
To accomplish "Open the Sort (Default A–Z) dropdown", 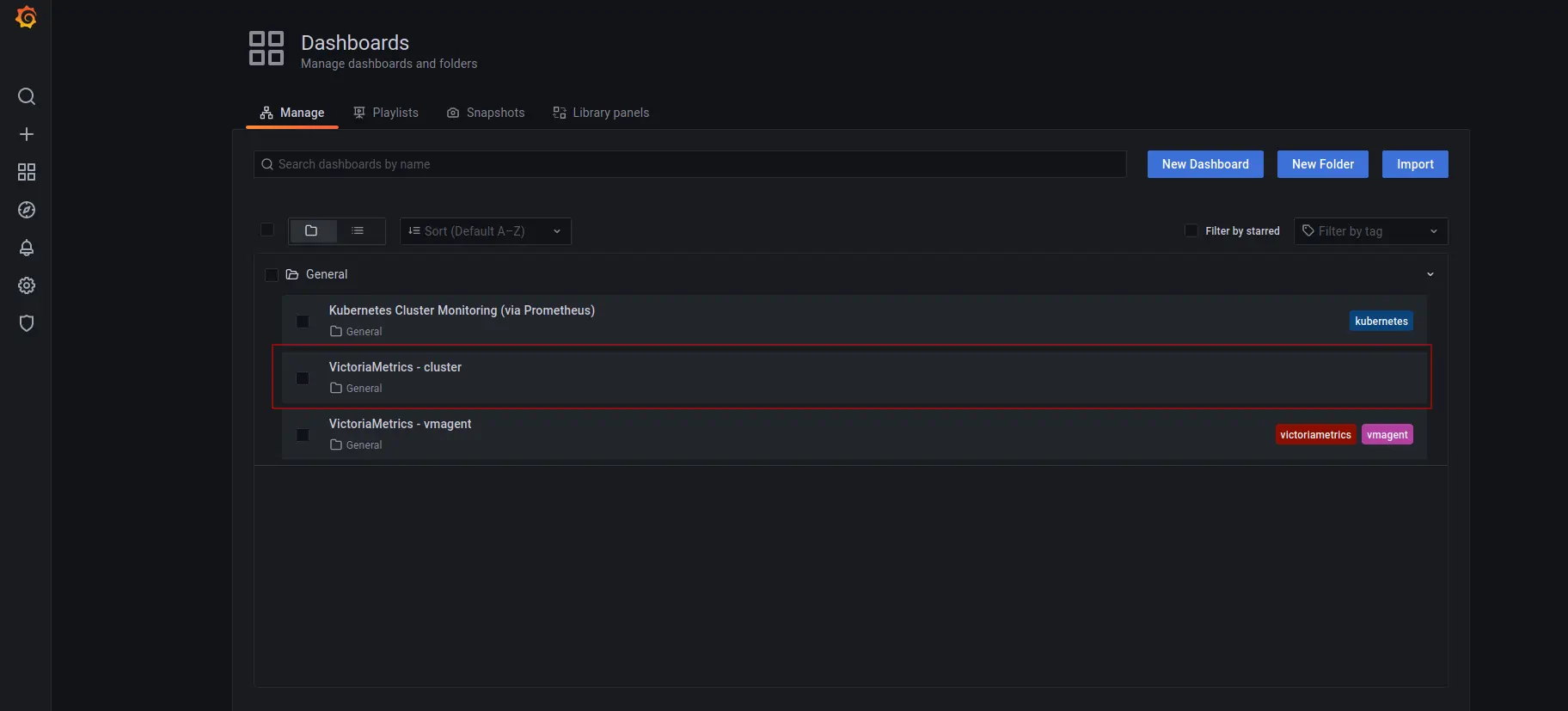I will [x=485, y=231].
